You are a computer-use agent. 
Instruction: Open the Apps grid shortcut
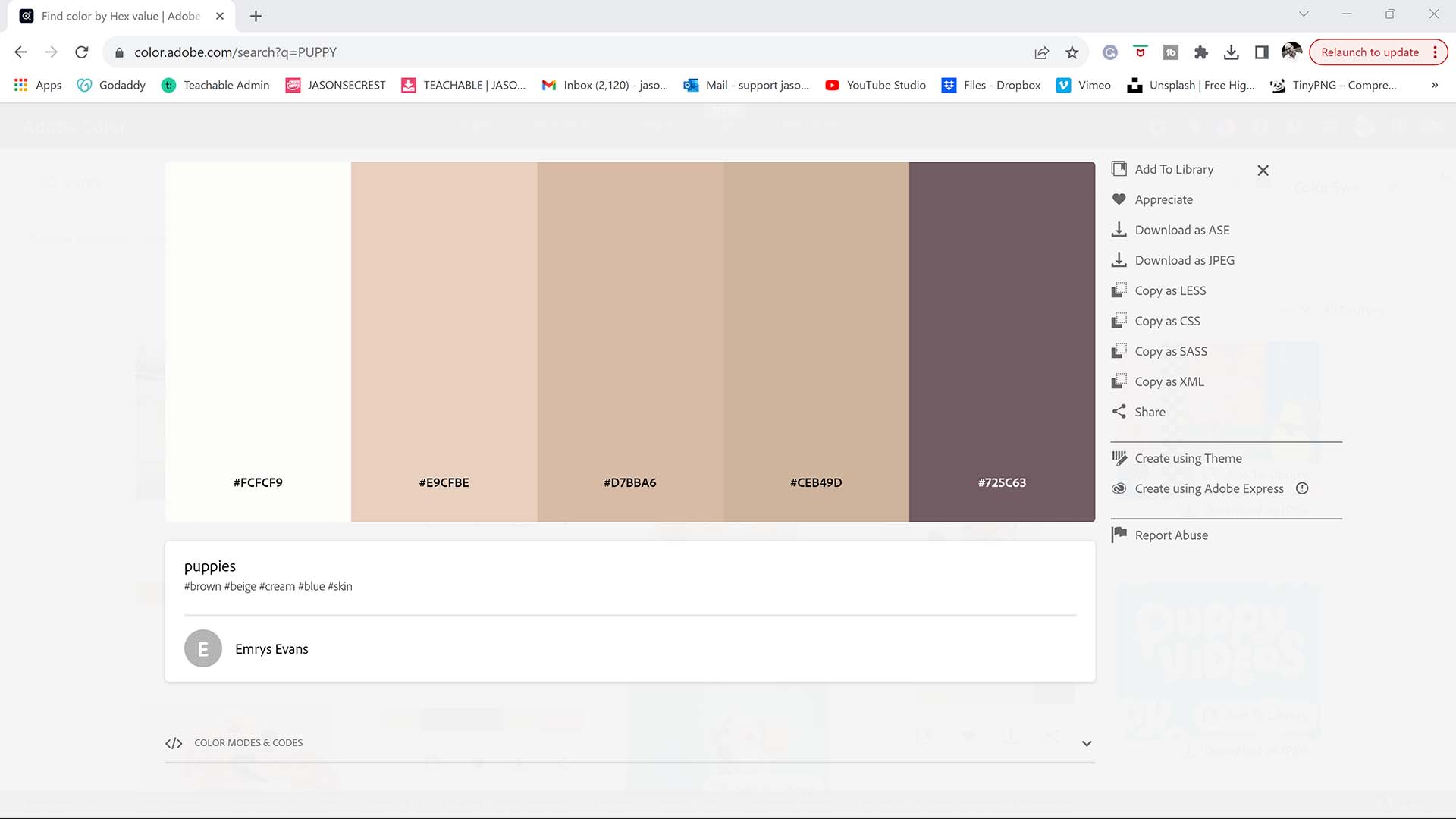click(38, 85)
